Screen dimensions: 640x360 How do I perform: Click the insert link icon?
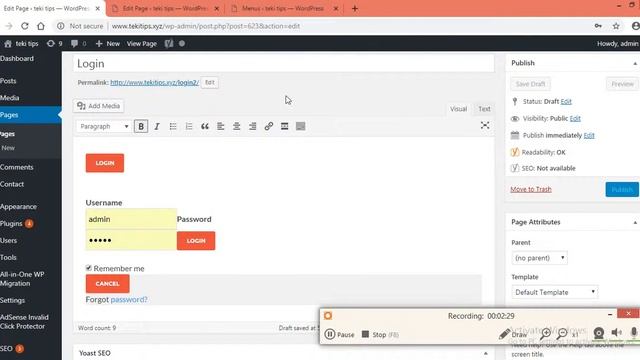pyautogui.click(x=269, y=127)
